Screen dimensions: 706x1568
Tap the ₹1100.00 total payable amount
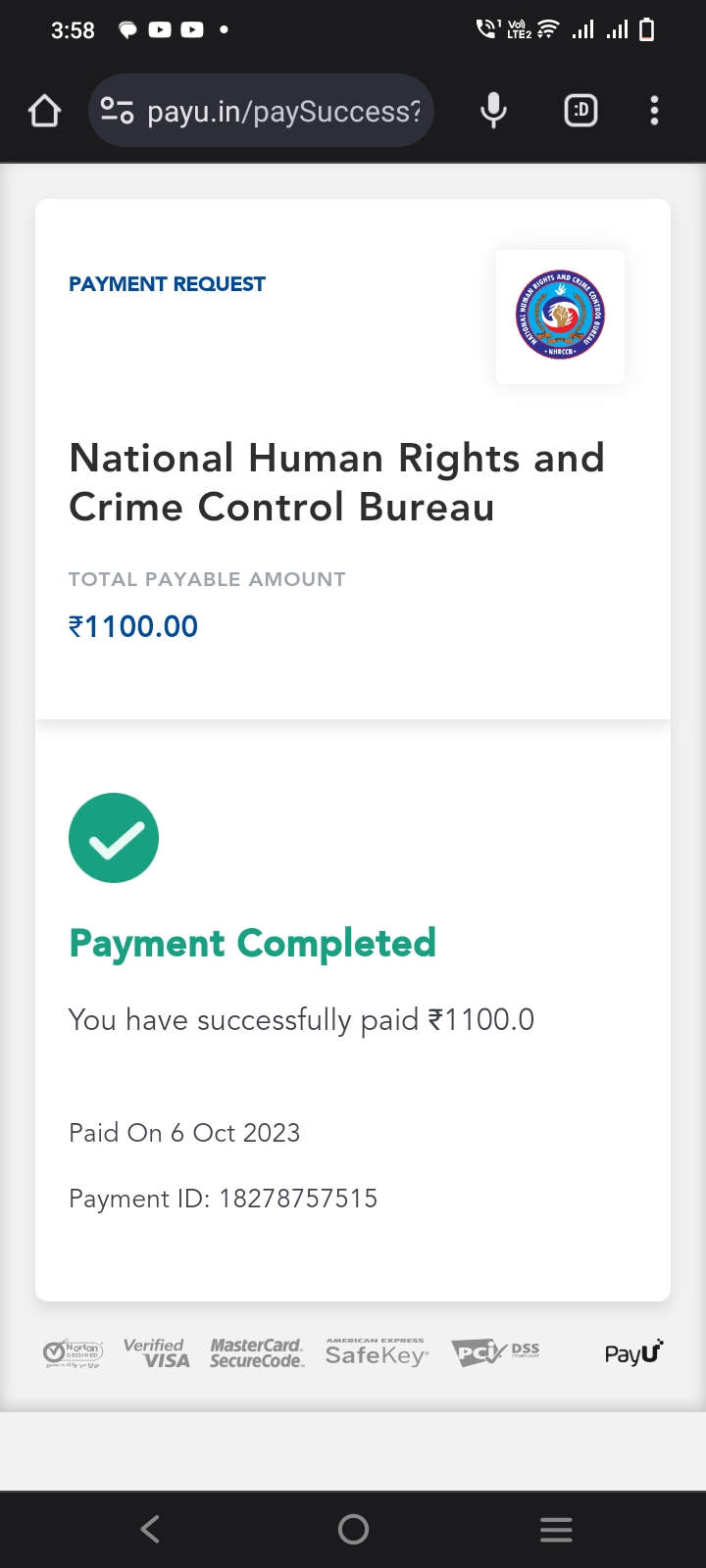[x=133, y=626]
